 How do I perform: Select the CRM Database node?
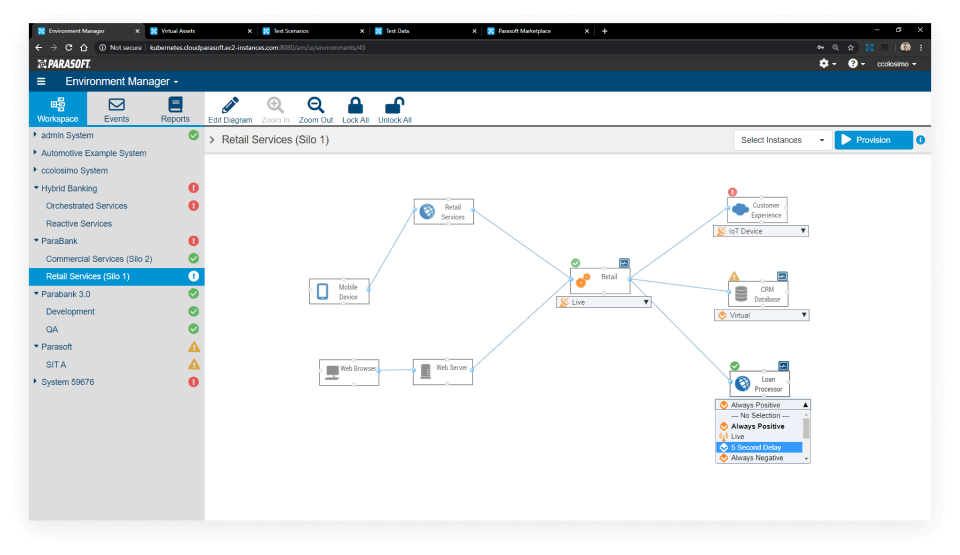click(x=758, y=294)
